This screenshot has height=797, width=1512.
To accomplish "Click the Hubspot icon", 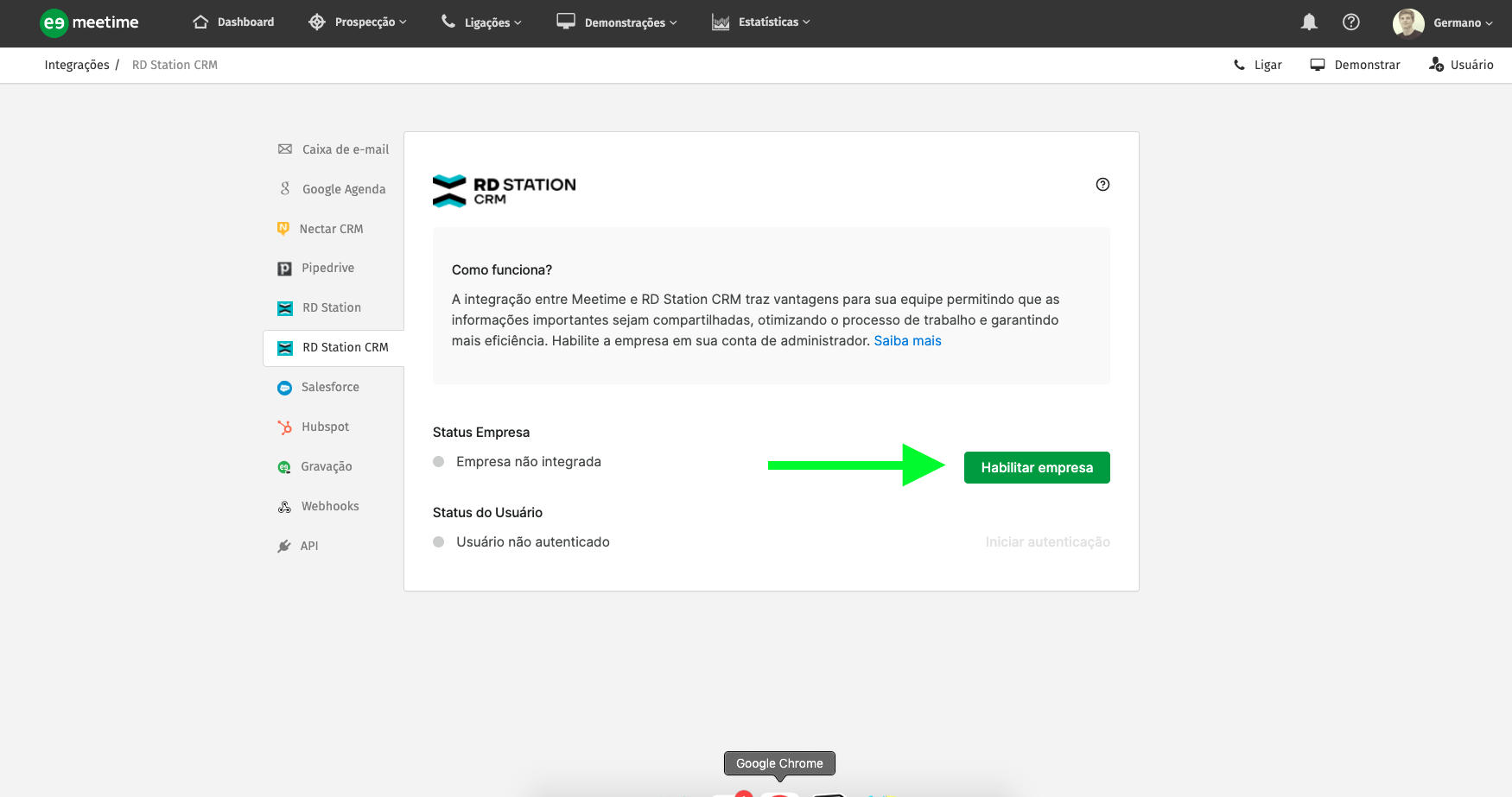I will coord(284,427).
